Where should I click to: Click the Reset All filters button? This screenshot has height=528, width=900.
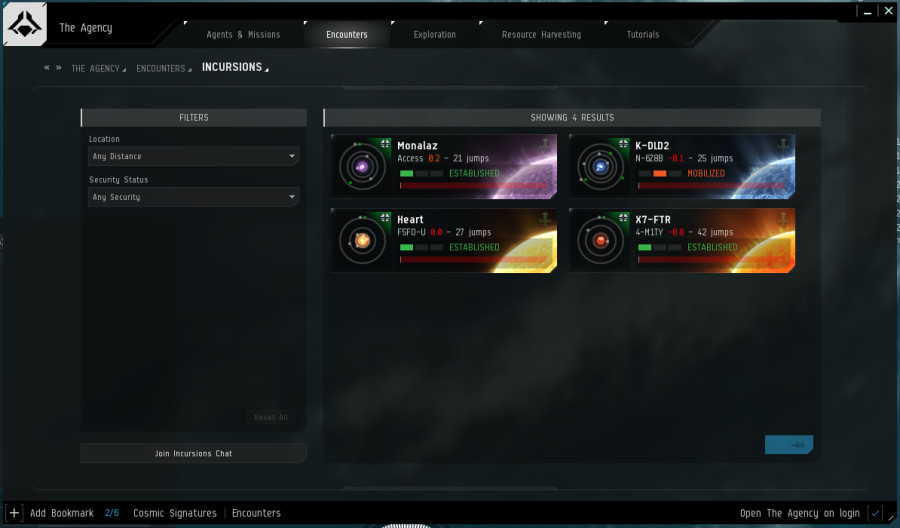(x=271, y=417)
